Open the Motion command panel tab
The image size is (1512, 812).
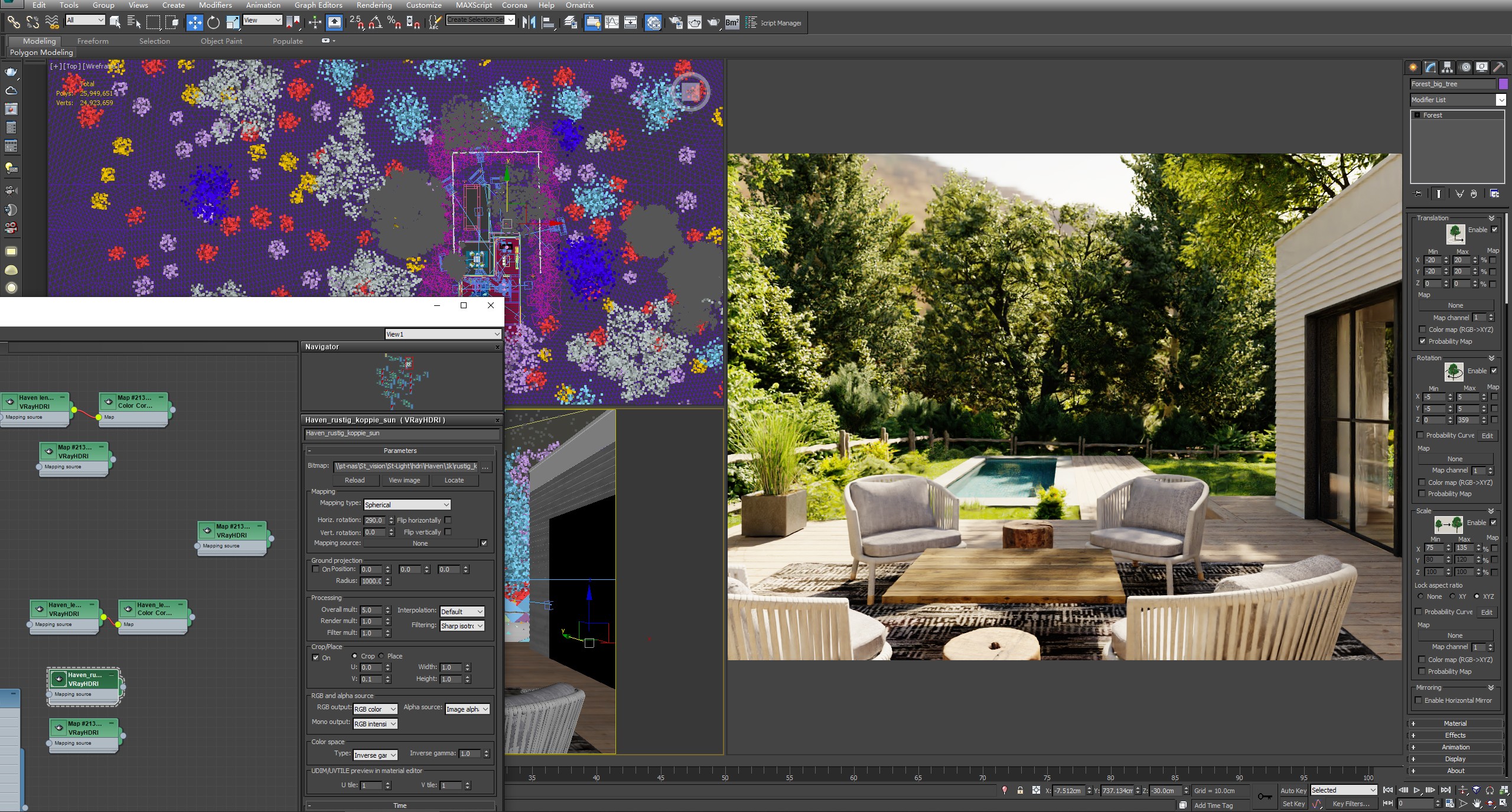[x=1465, y=67]
